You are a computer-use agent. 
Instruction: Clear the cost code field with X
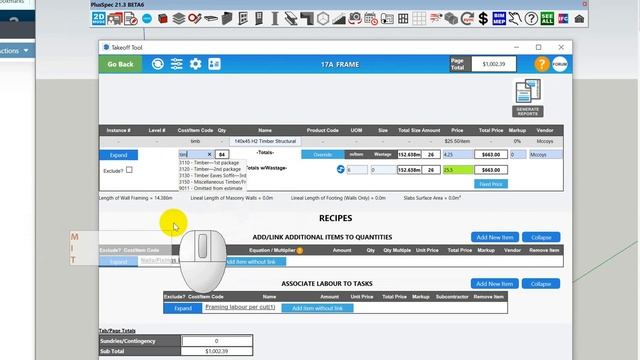[209, 154]
